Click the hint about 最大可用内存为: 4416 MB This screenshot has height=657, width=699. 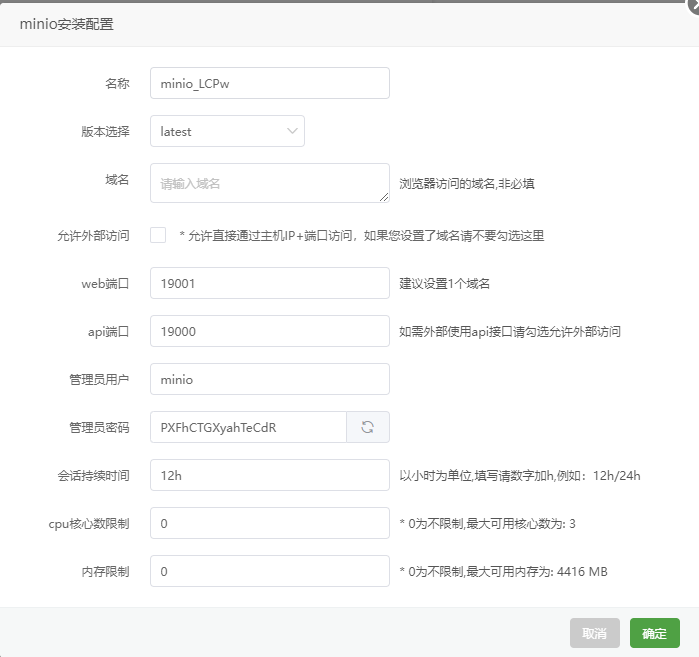coord(504,571)
